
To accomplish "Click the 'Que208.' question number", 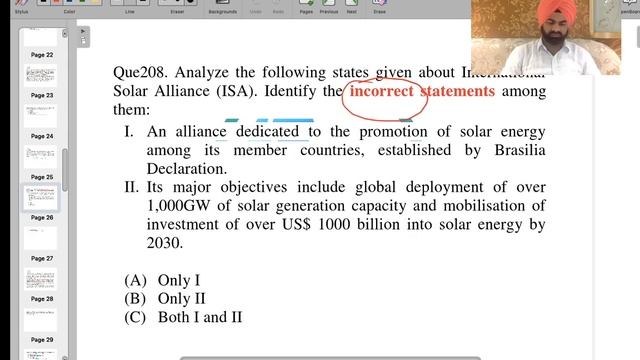I will [140, 72].
